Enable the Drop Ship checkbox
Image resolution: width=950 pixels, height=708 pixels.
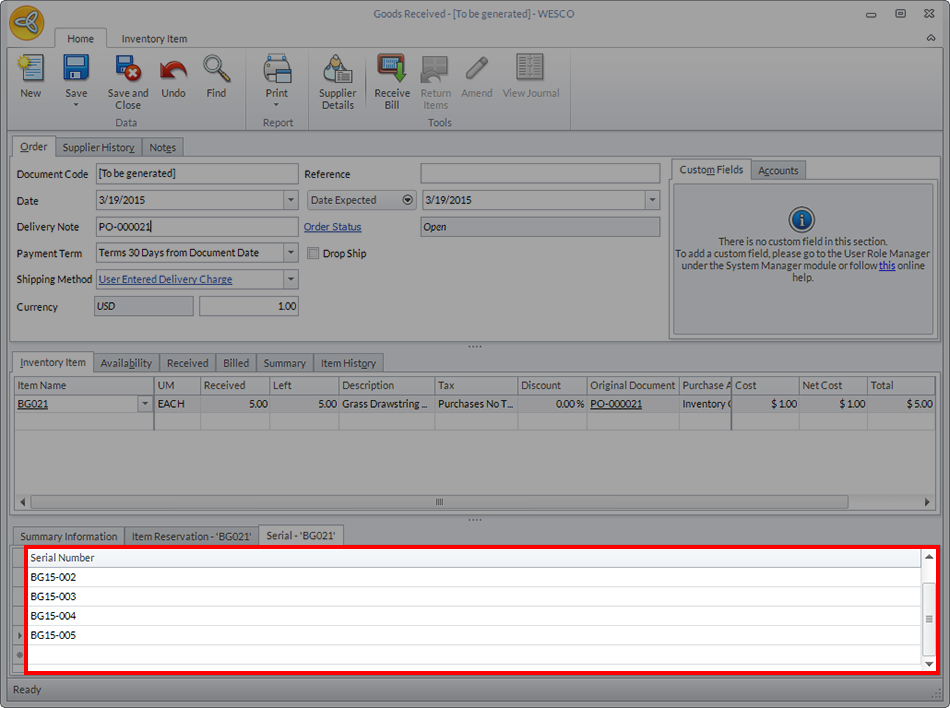click(x=314, y=254)
